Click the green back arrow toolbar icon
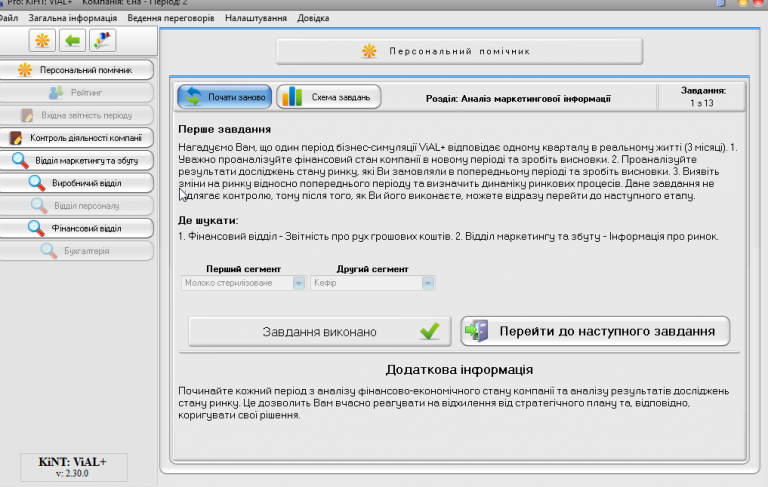 click(72, 40)
